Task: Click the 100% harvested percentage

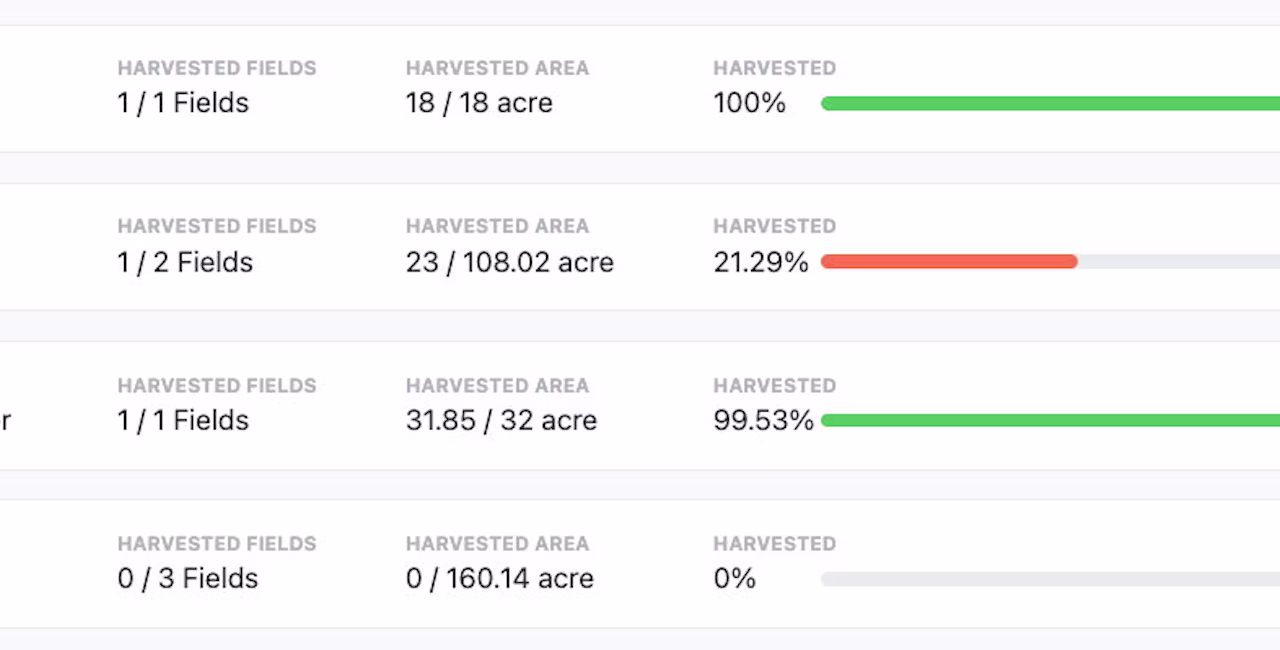Action: 750,103
